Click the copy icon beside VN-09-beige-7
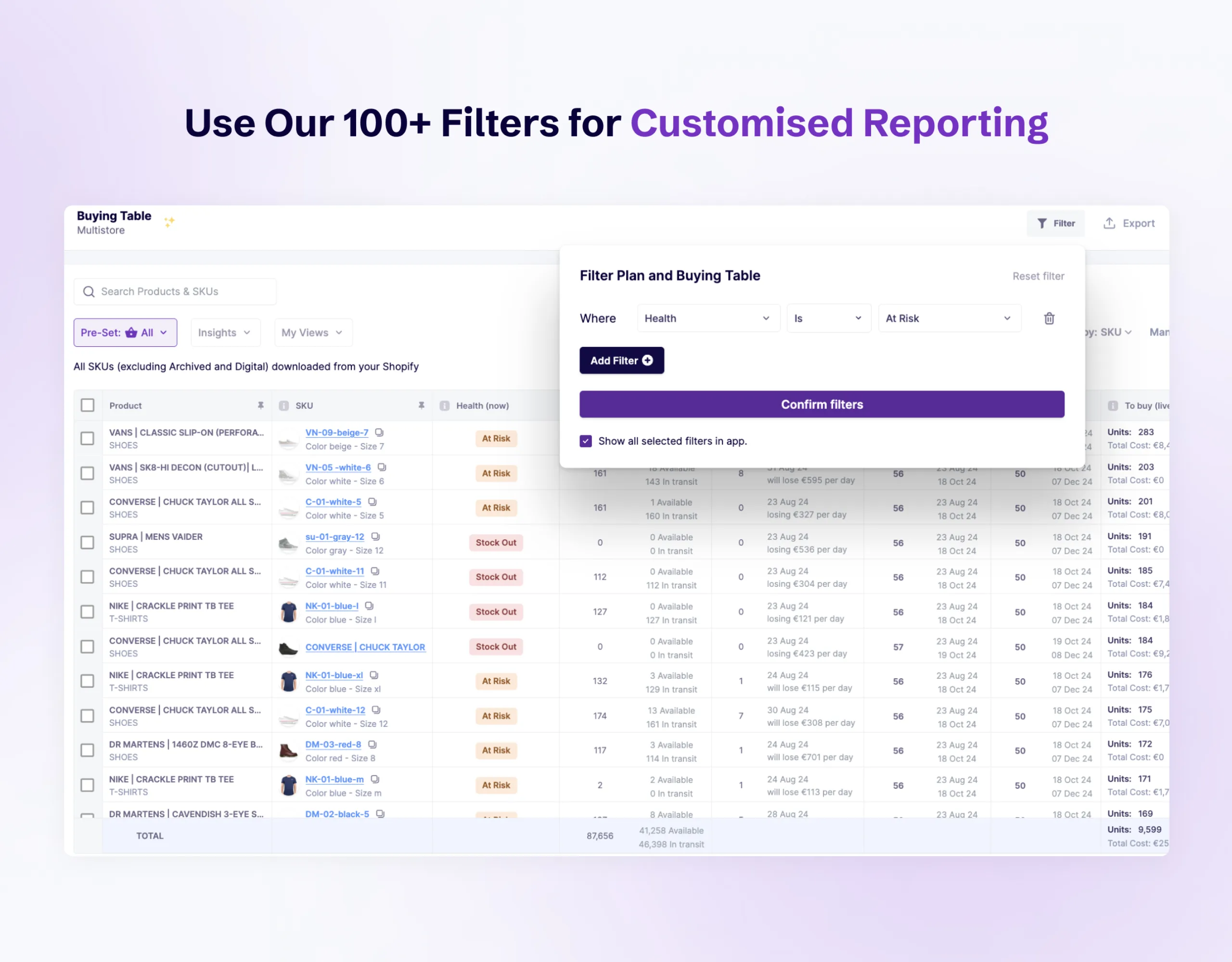The width and height of the screenshot is (1232, 962). click(379, 432)
